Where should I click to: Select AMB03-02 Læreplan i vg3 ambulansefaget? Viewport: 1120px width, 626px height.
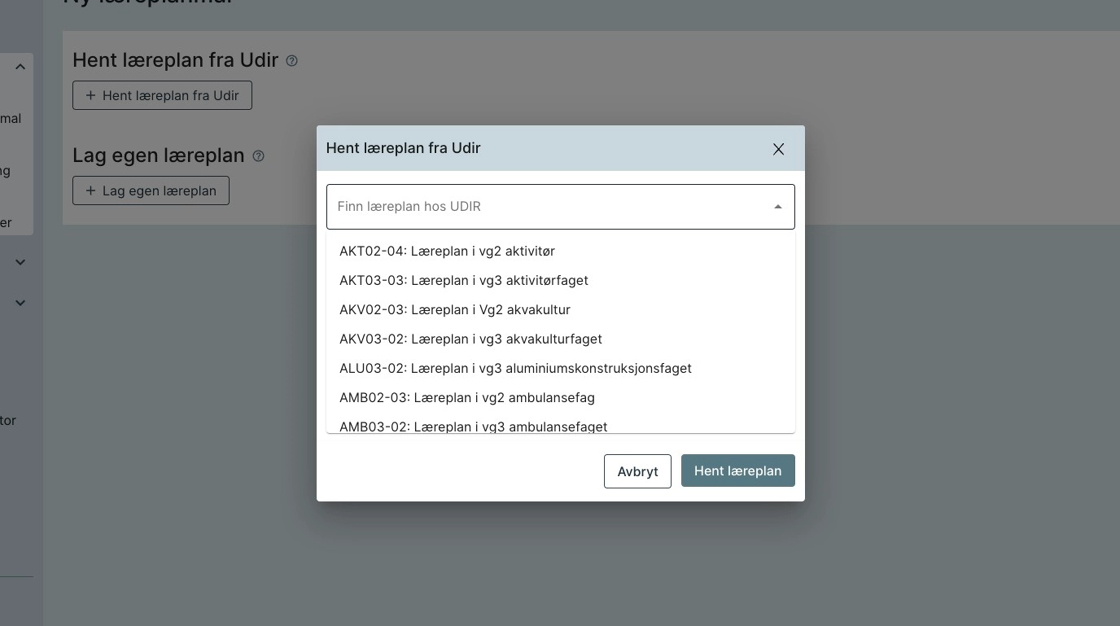coord(473,426)
